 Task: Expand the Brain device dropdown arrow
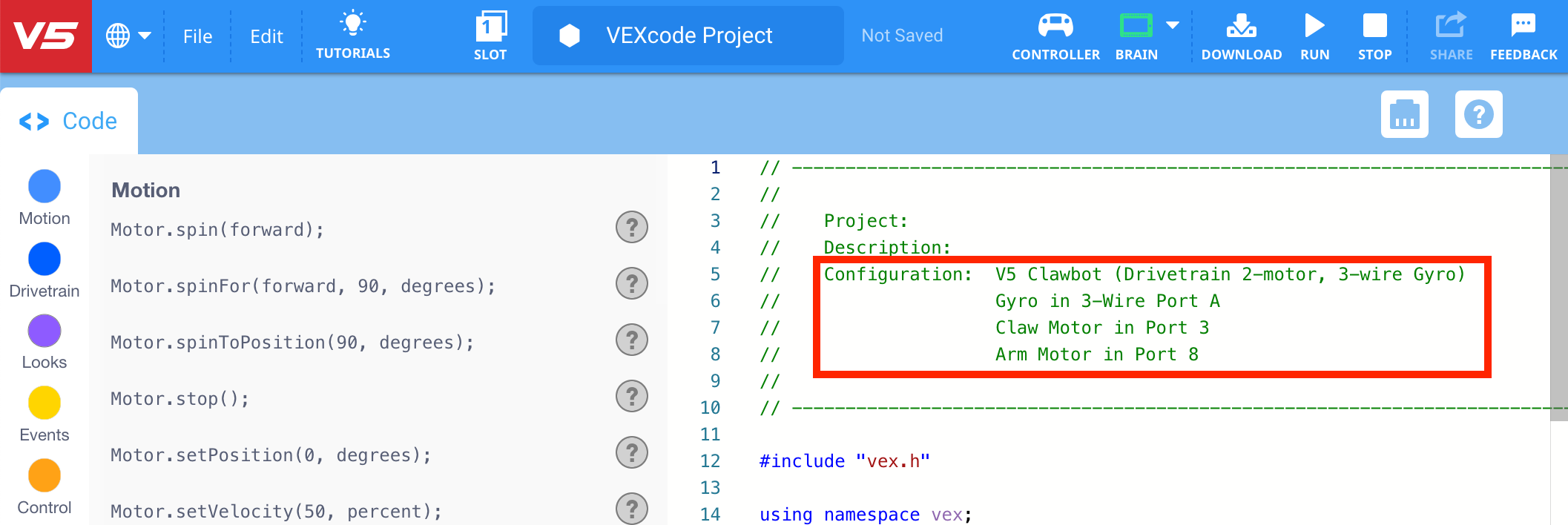1173,24
